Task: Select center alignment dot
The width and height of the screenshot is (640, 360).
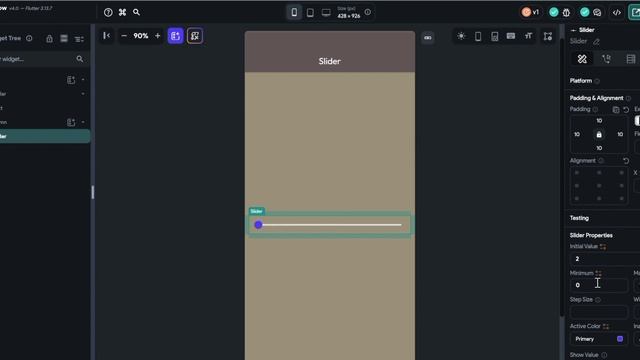Action: 599,186
